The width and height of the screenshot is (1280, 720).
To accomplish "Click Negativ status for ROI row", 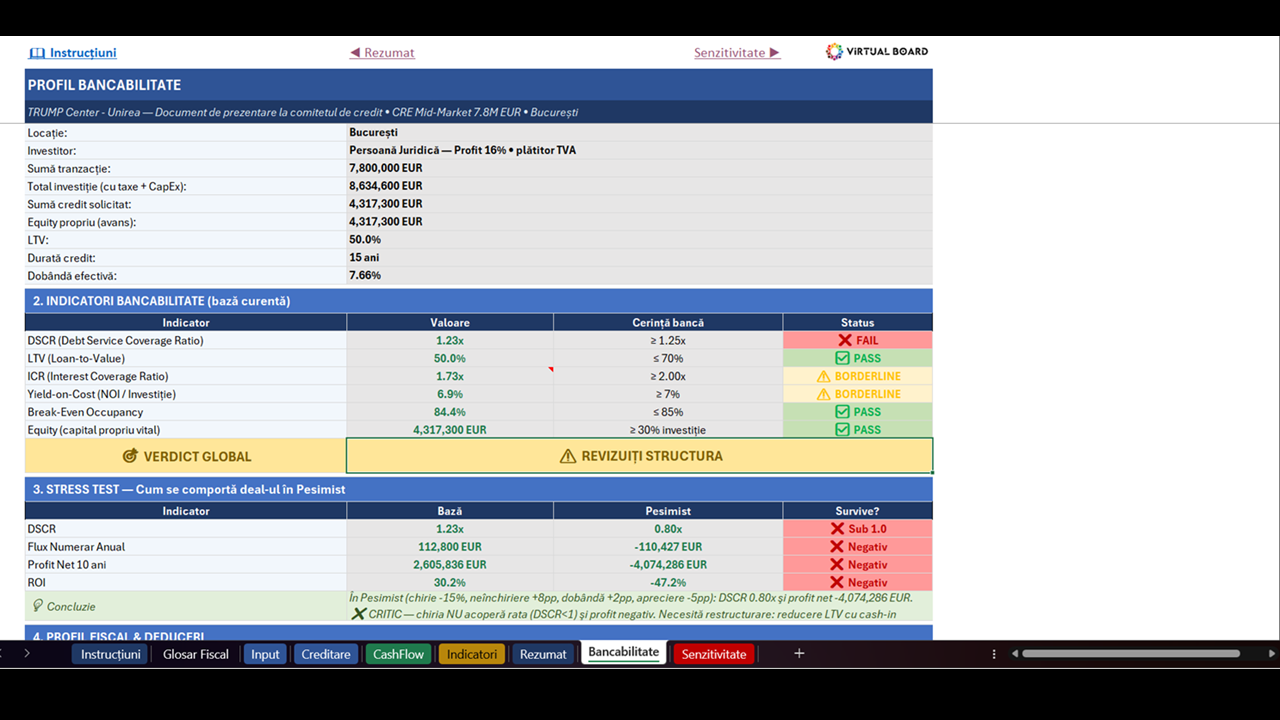I will [x=858, y=583].
